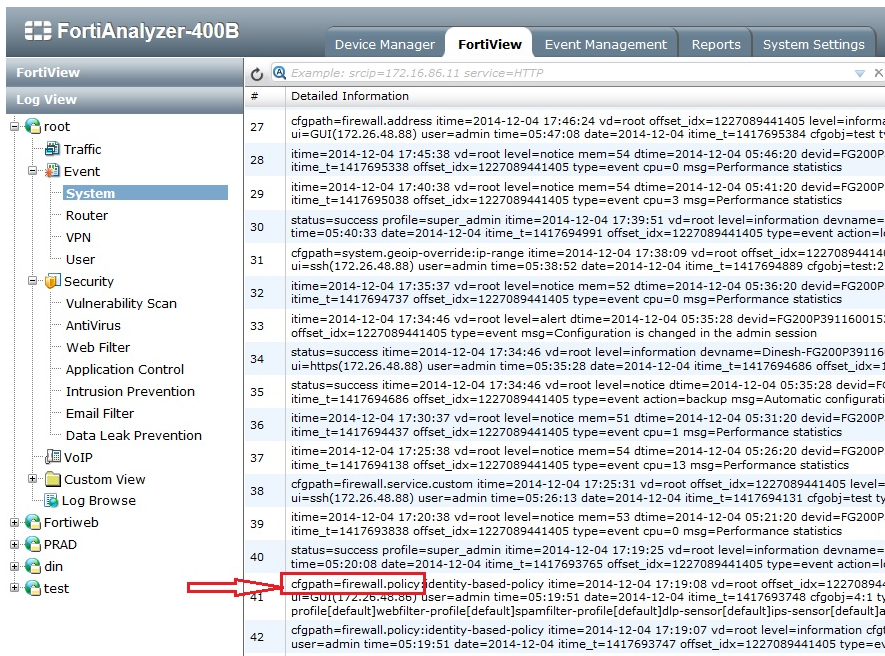Collapse the root tree node
Image resolution: width=885 pixels, height=656 pixels.
pyautogui.click(x=15, y=126)
